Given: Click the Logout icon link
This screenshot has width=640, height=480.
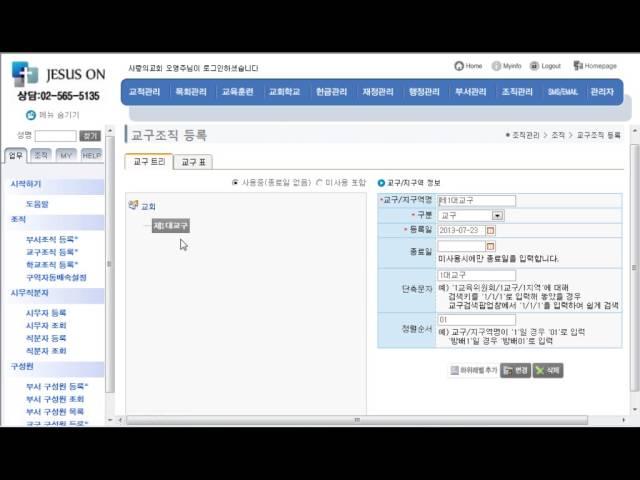Looking at the screenshot, I should coord(534,66).
